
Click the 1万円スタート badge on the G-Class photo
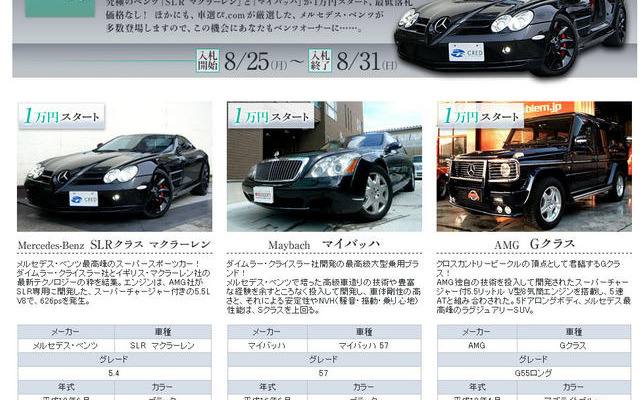481,116
